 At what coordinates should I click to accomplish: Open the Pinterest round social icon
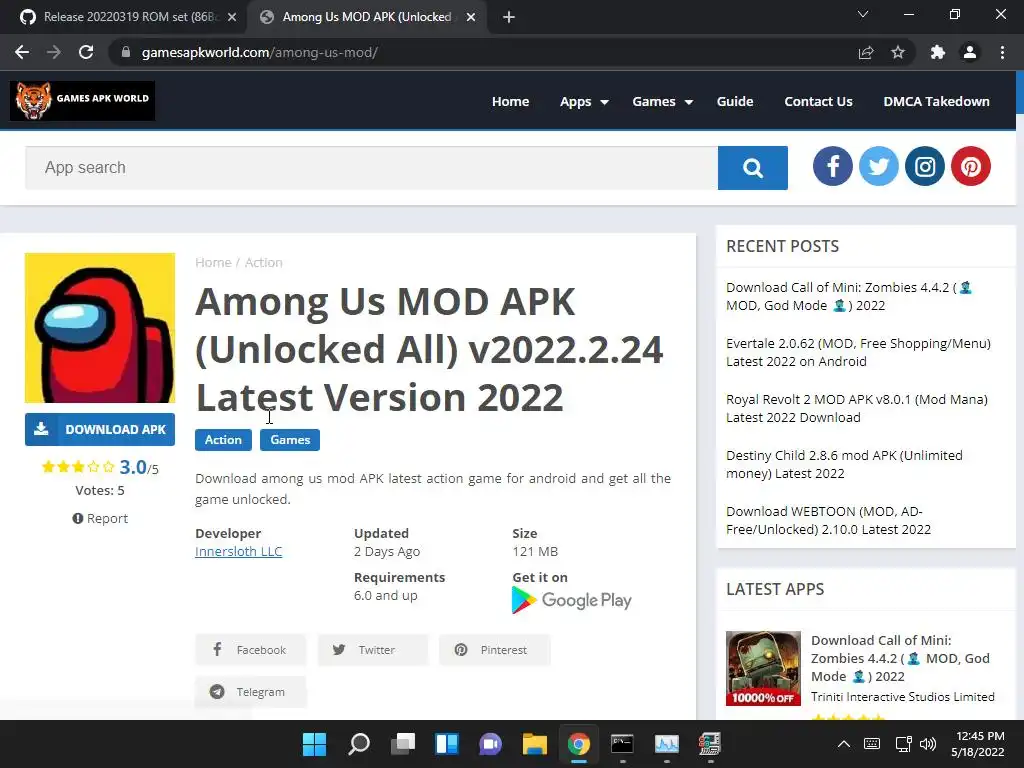[x=970, y=166]
